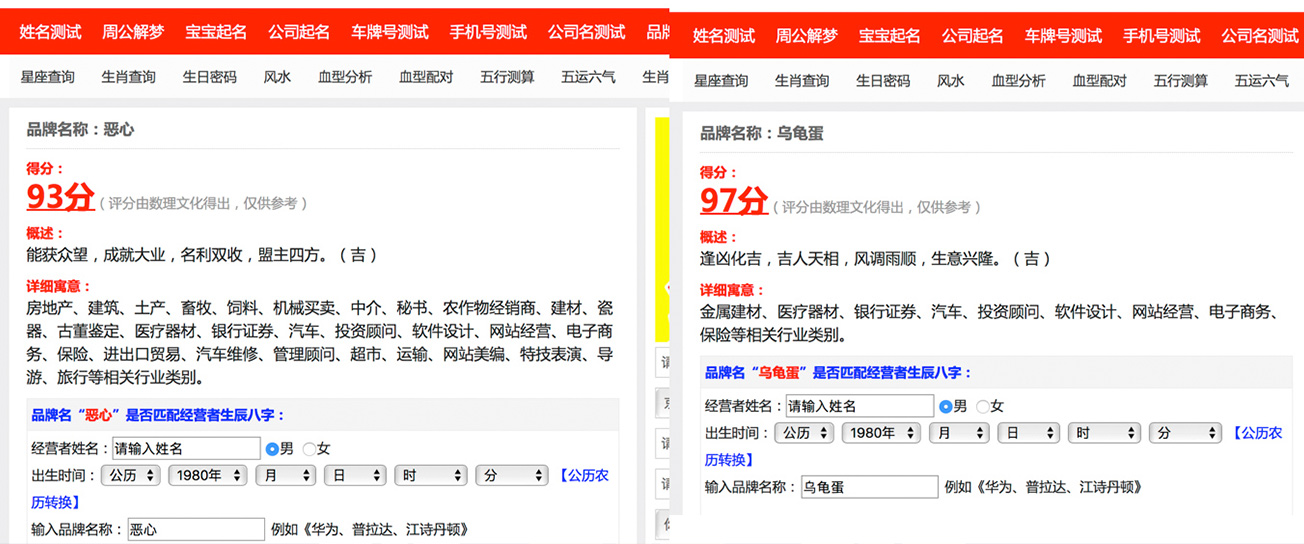Select 女 radio button in the 恶心 form
1304x544 pixels.
(309, 449)
